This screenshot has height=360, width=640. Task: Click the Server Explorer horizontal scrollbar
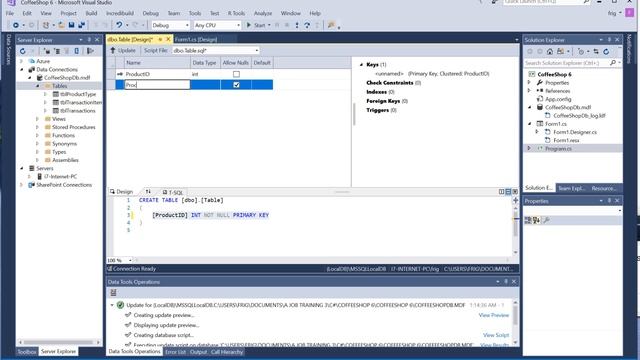[x=59, y=342]
